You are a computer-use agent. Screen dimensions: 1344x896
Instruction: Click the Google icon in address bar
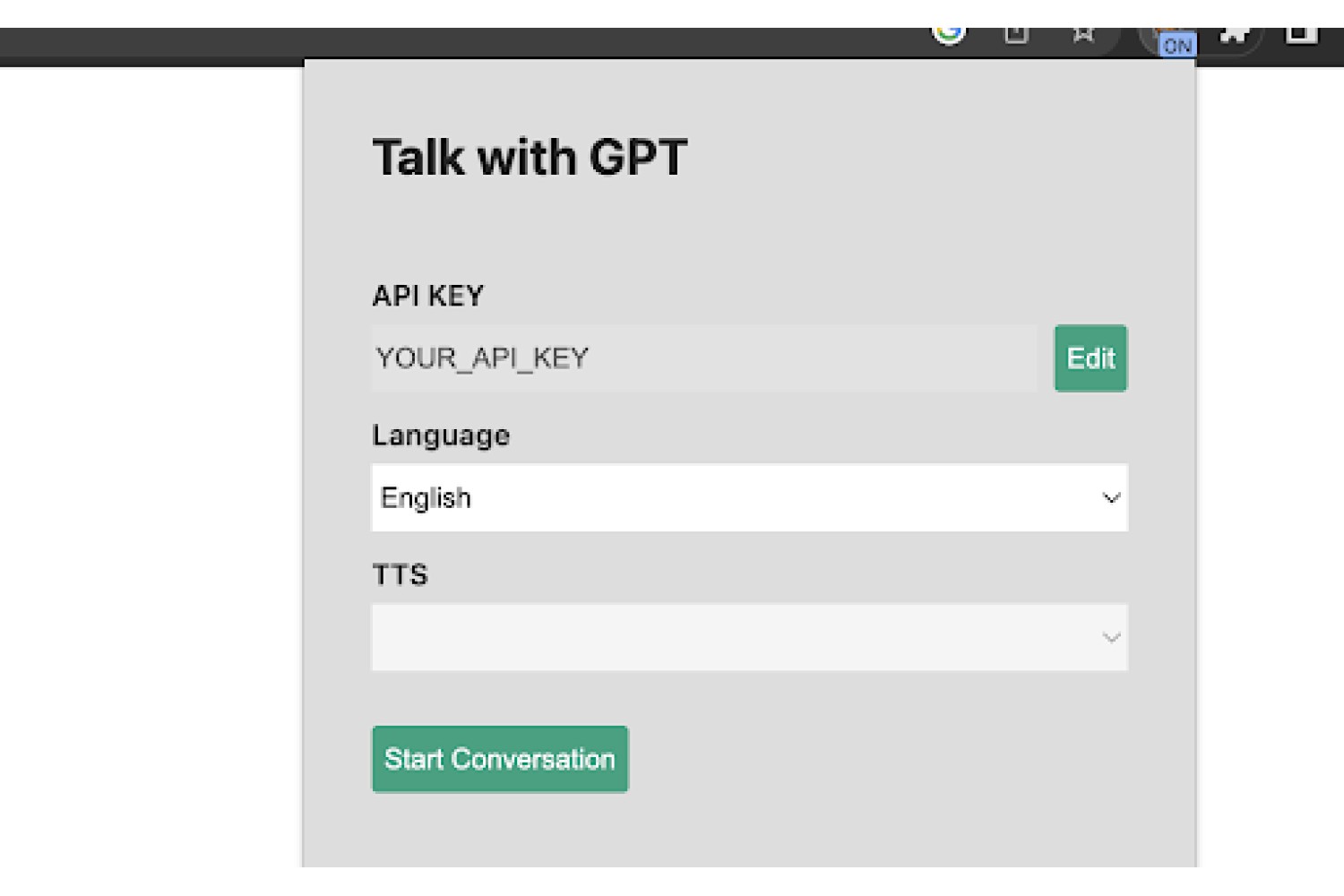(x=949, y=34)
